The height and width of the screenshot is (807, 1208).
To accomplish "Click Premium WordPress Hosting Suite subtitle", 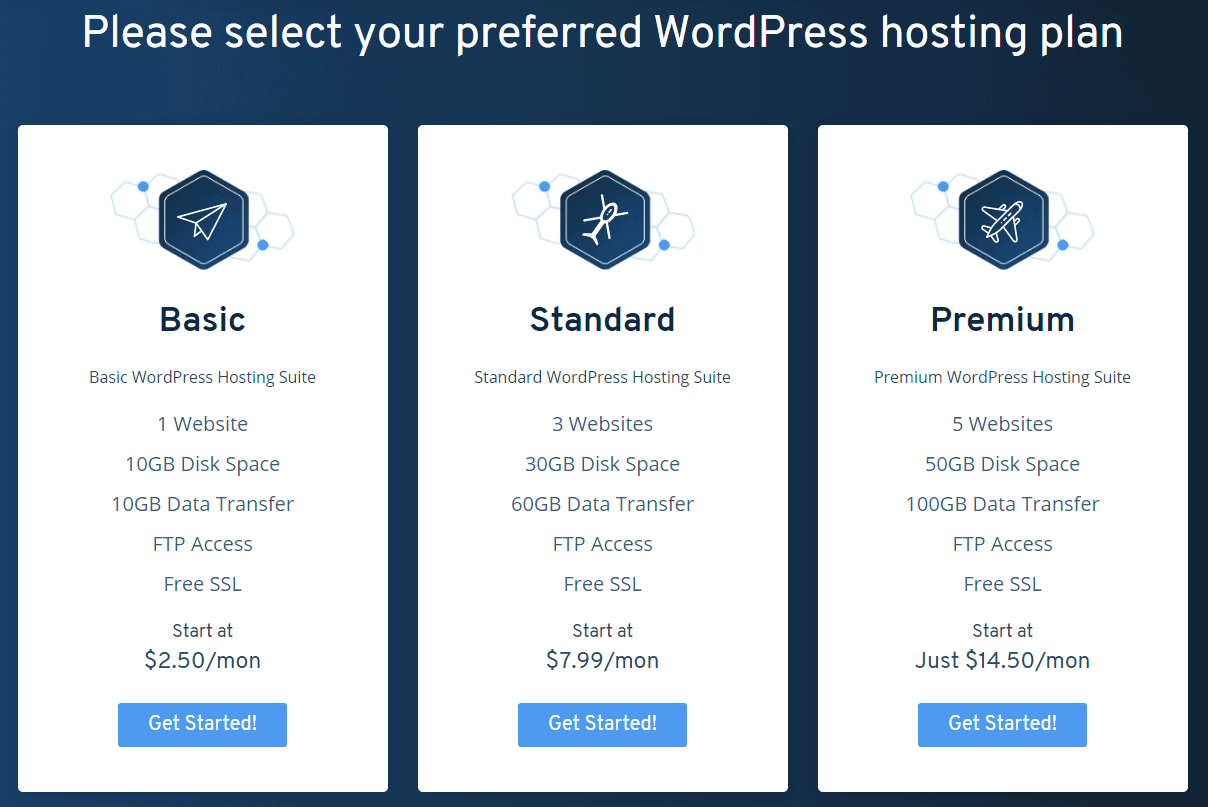I will [x=1002, y=378].
